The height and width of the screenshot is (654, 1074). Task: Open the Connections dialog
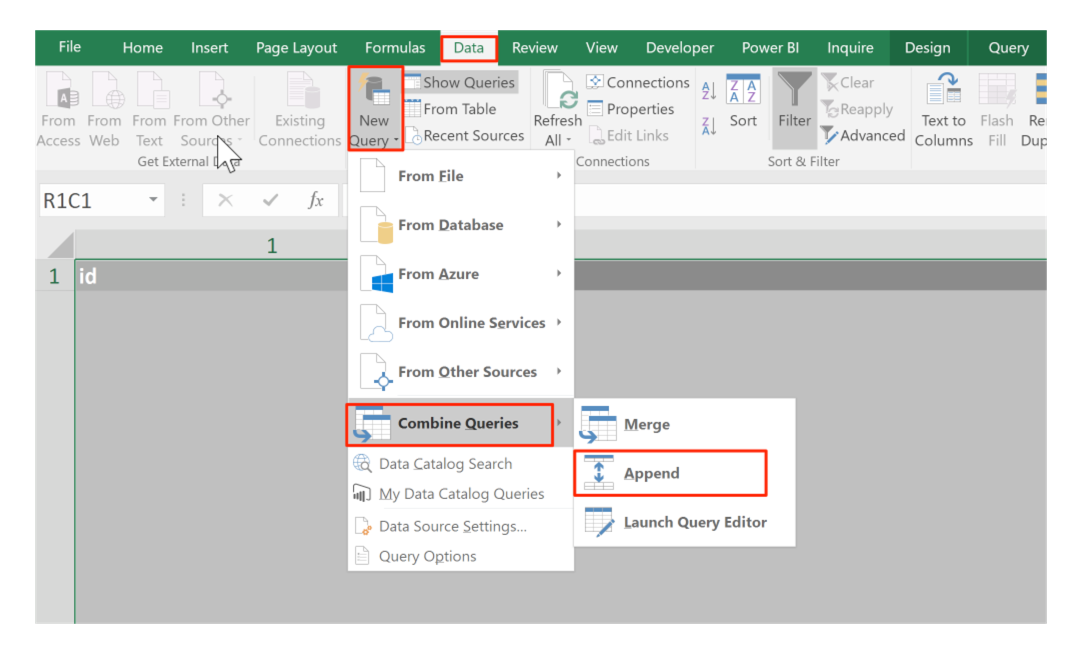pos(638,82)
